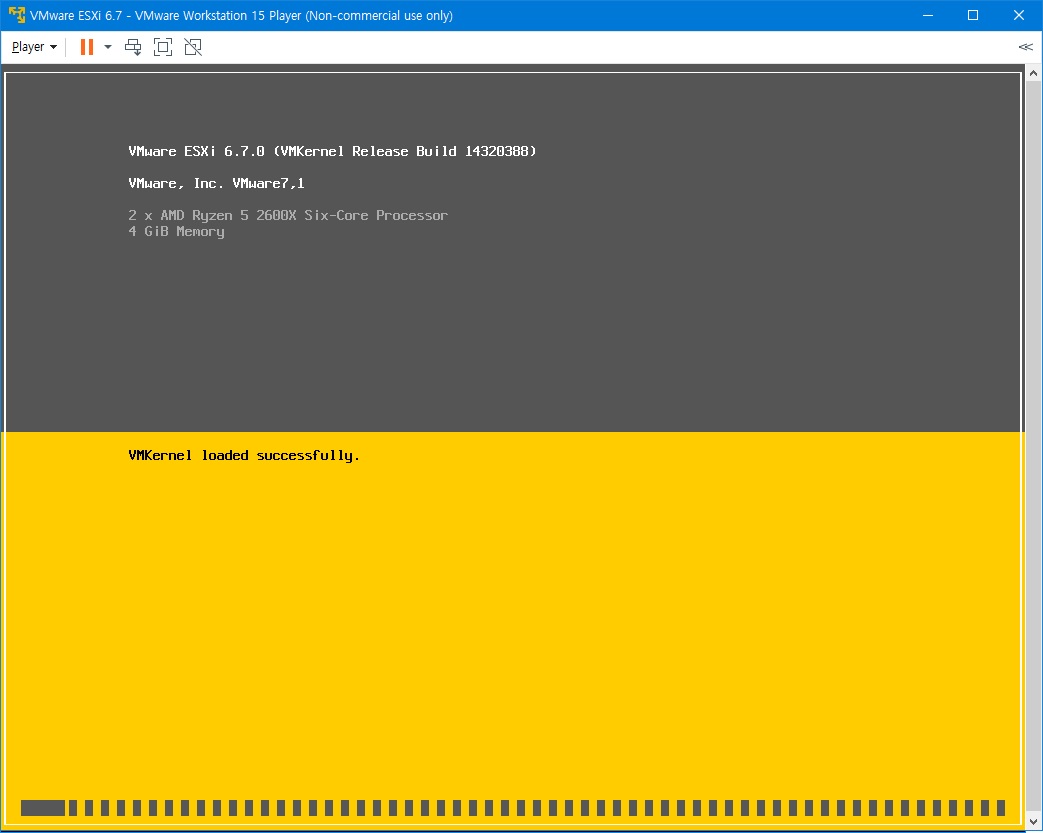Maximize the VMware Player window
The image size is (1043, 833).
tap(972, 15)
